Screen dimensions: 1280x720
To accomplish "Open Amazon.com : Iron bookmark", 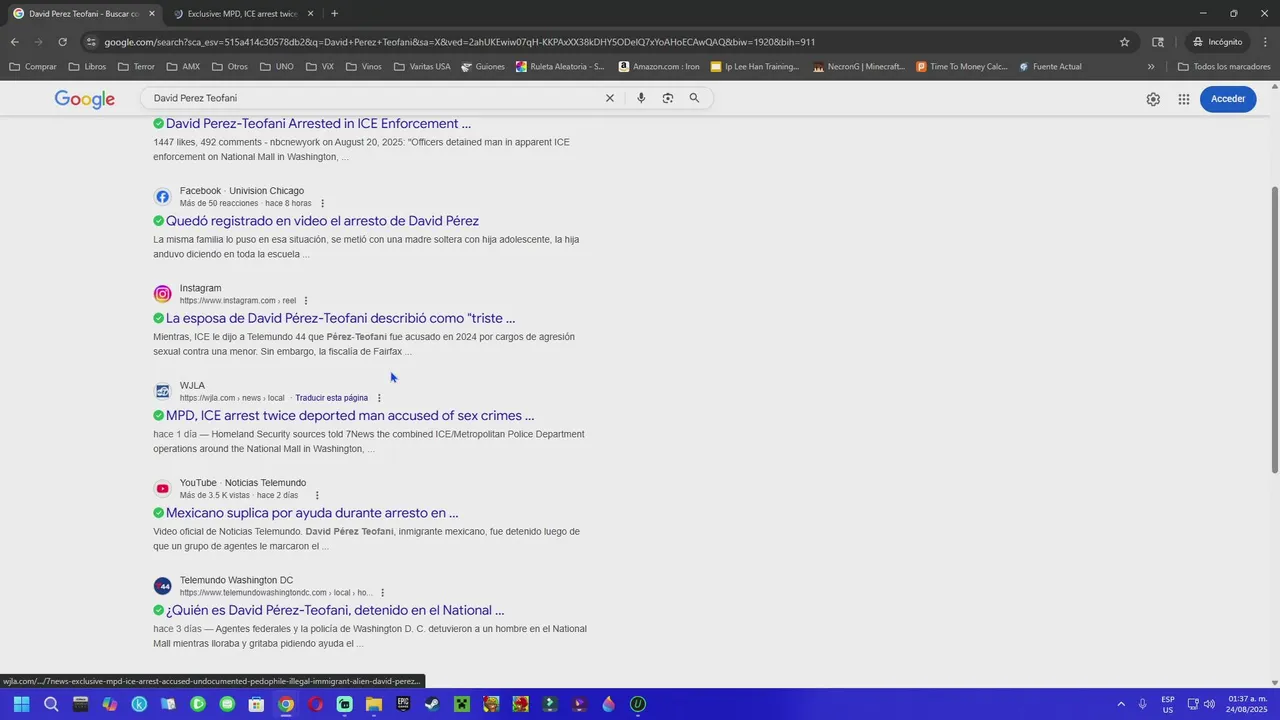I will (x=659, y=67).
